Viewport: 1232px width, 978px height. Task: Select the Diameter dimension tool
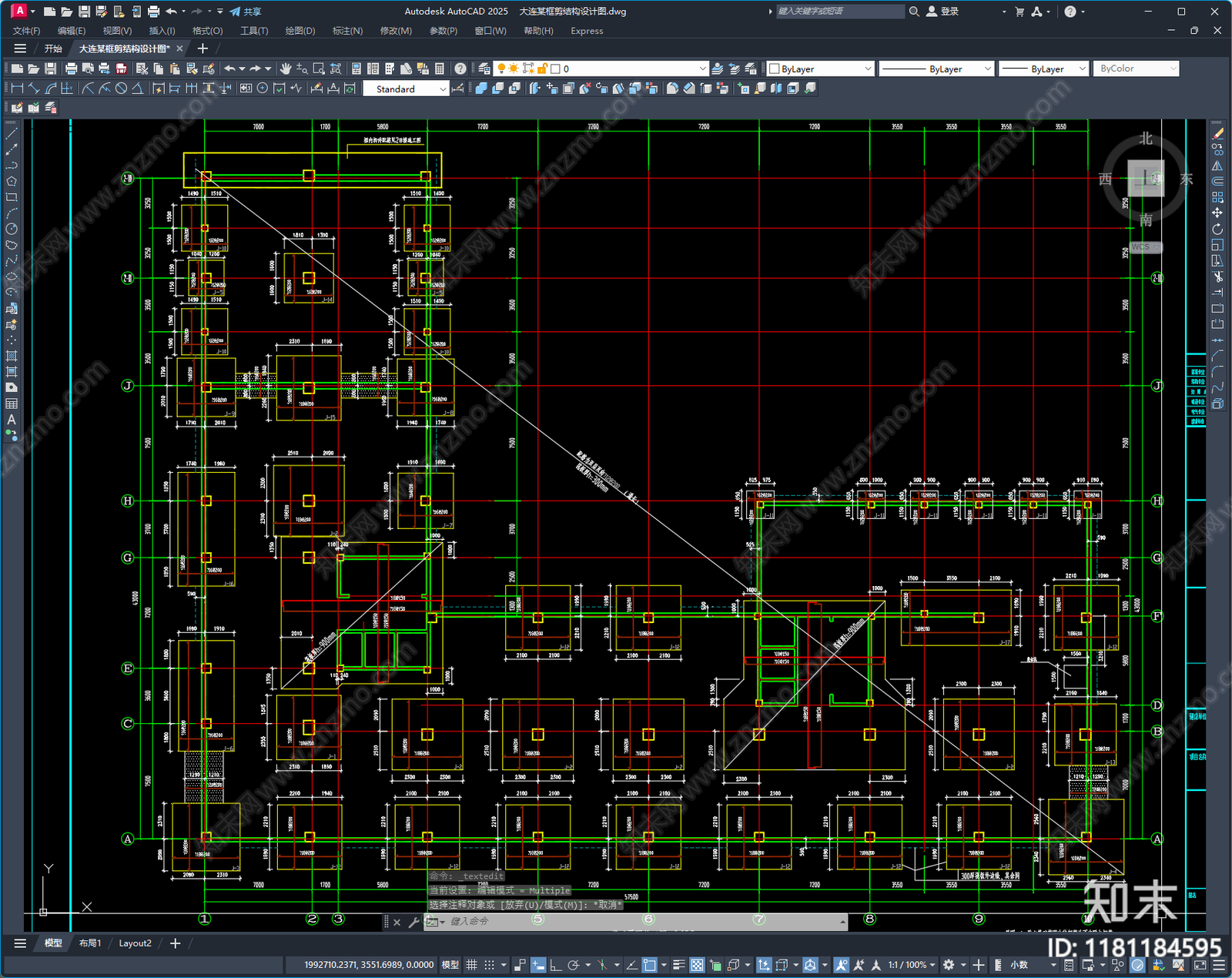pos(121,89)
